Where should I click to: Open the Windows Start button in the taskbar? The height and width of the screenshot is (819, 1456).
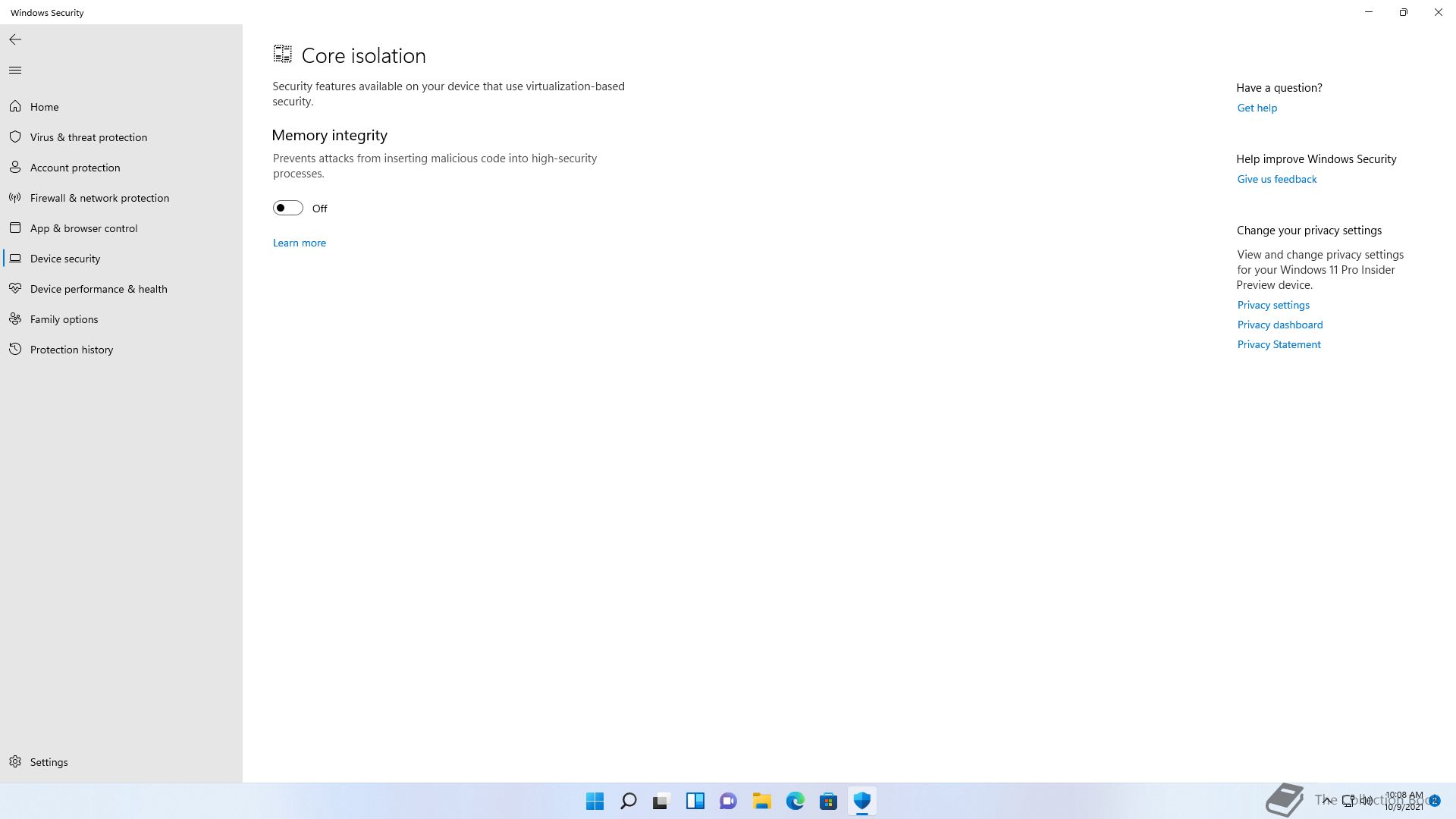point(595,801)
